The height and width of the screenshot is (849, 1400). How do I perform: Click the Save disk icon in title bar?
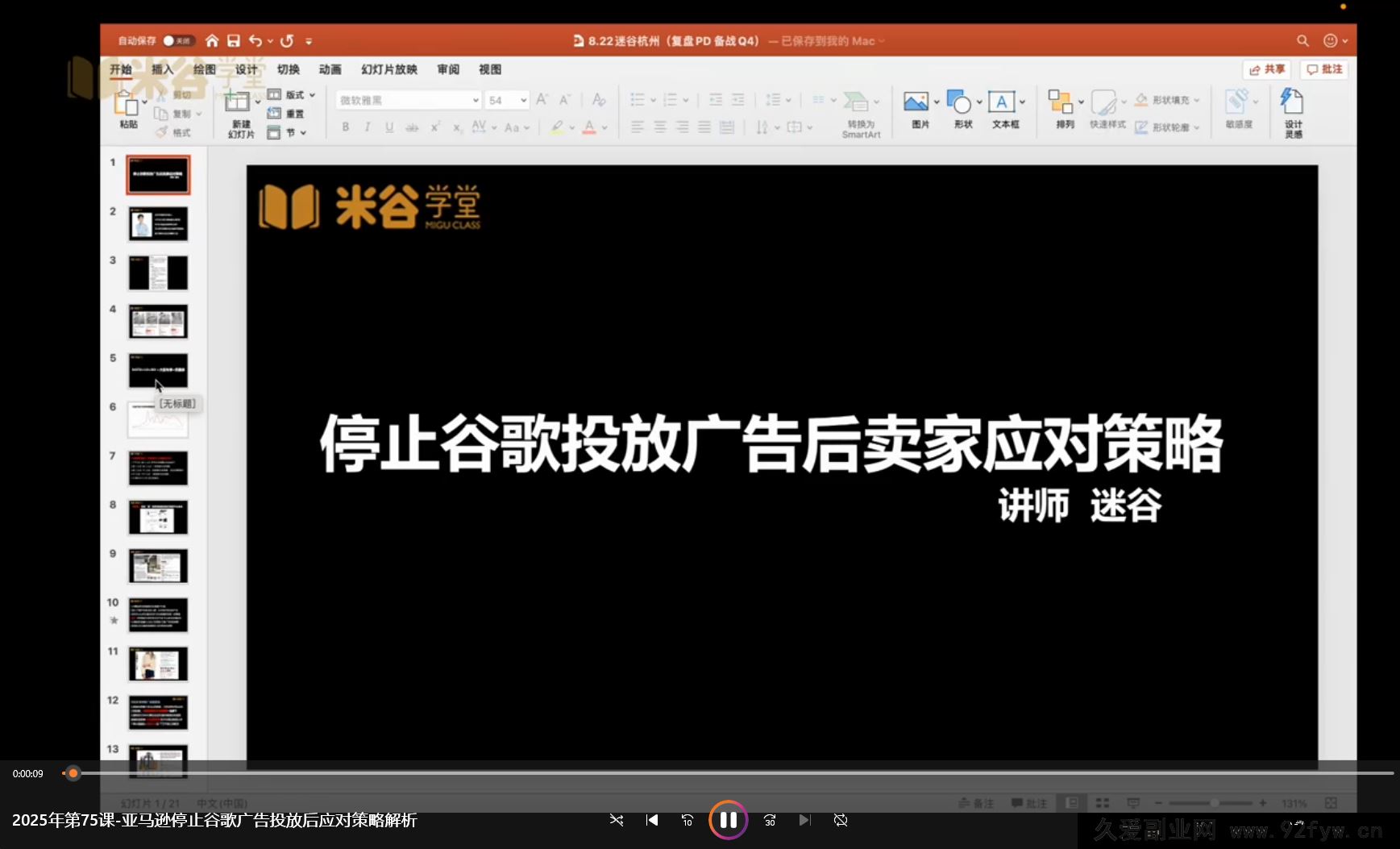(234, 41)
